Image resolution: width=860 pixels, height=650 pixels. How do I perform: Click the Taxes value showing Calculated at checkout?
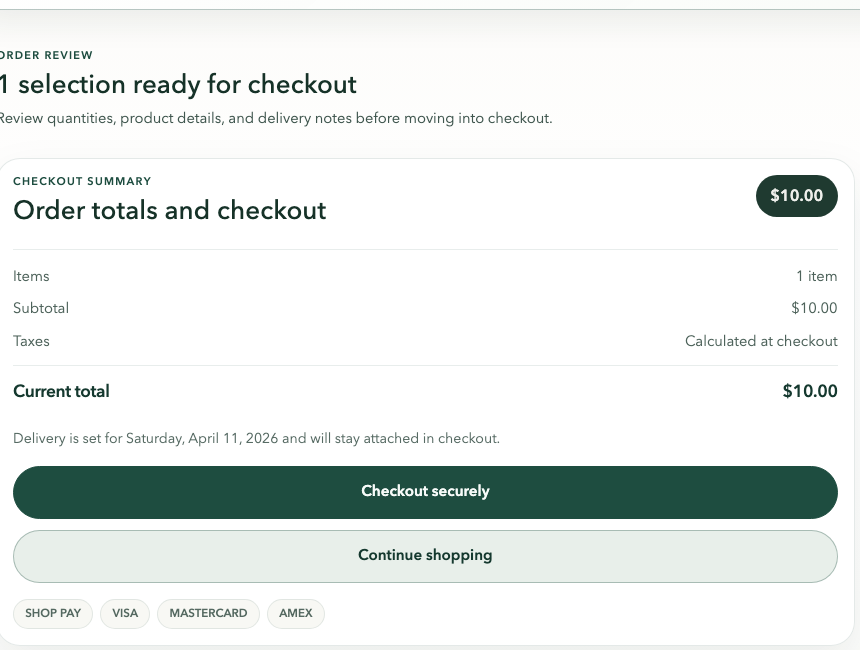(x=761, y=341)
